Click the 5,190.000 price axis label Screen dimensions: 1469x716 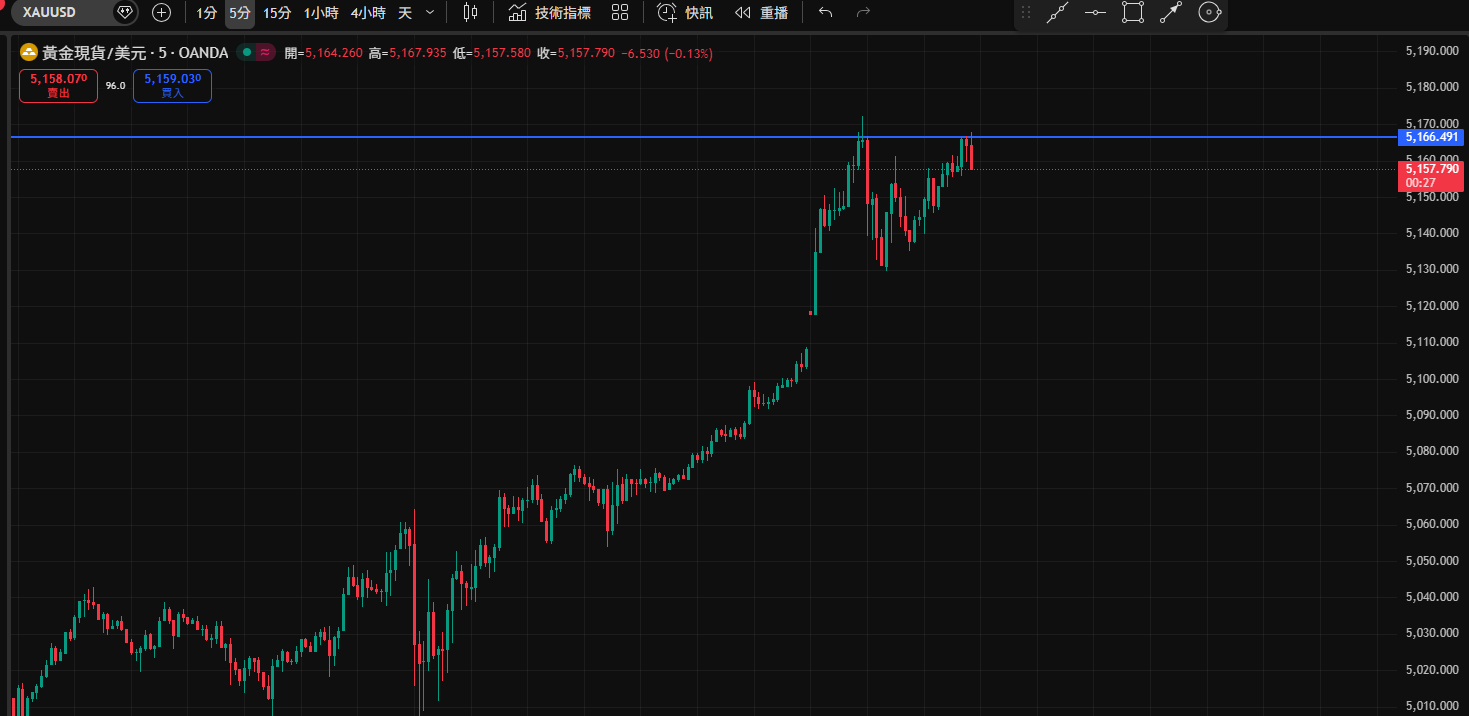[1430, 50]
